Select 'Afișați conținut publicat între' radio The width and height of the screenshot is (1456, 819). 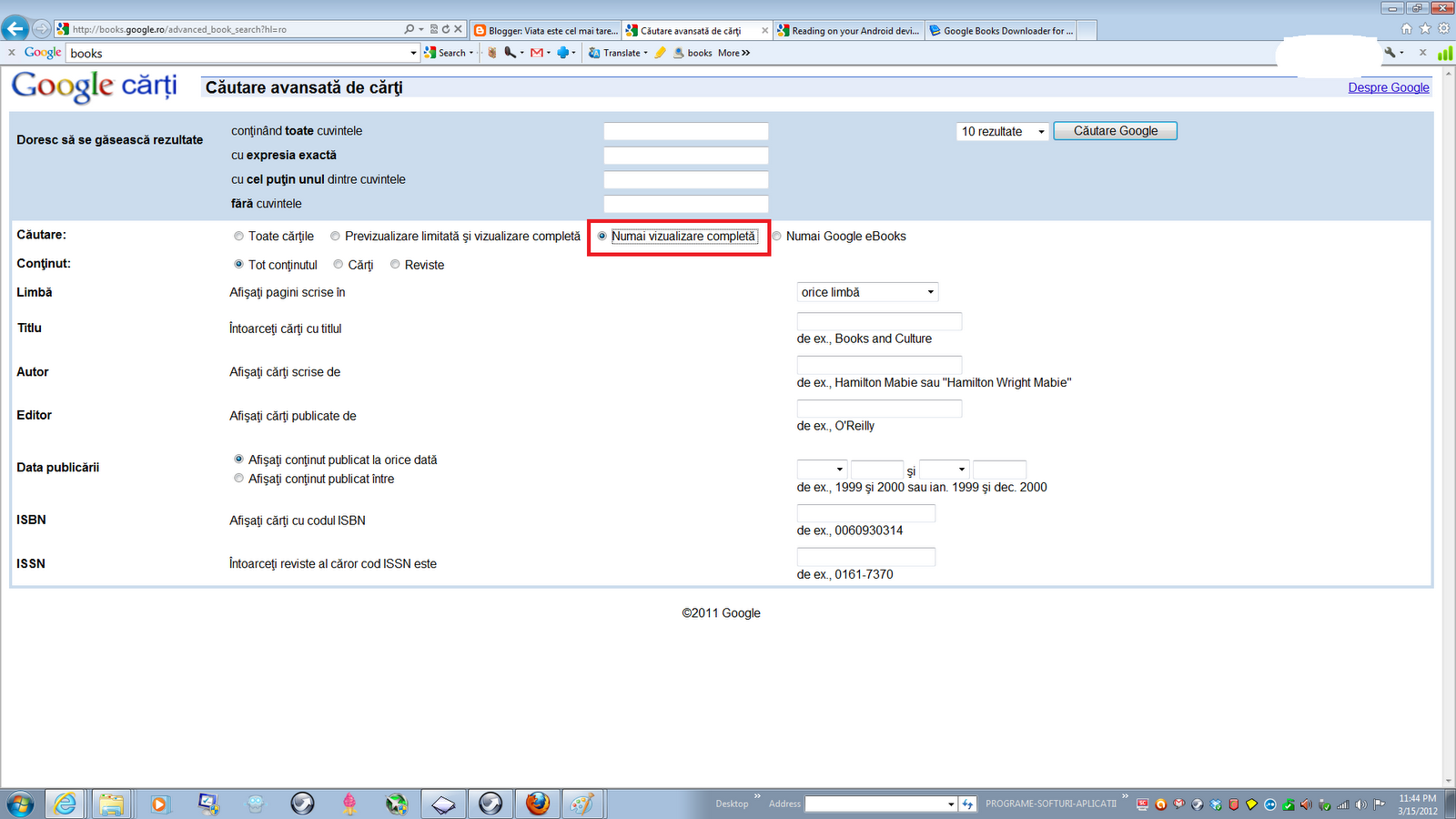click(x=238, y=479)
